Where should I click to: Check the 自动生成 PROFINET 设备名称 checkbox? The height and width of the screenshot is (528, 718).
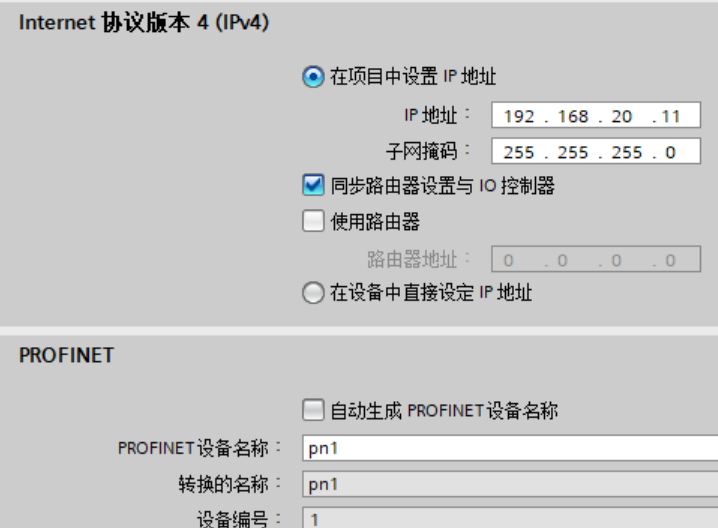coord(313,409)
